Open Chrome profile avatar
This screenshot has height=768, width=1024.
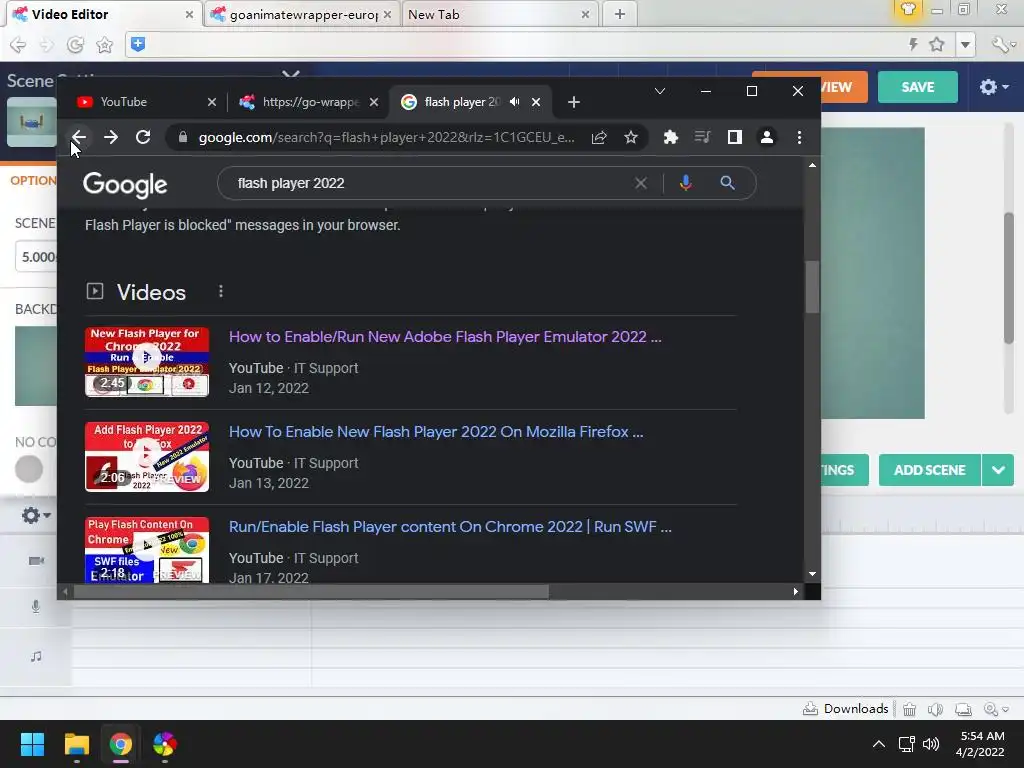click(767, 137)
